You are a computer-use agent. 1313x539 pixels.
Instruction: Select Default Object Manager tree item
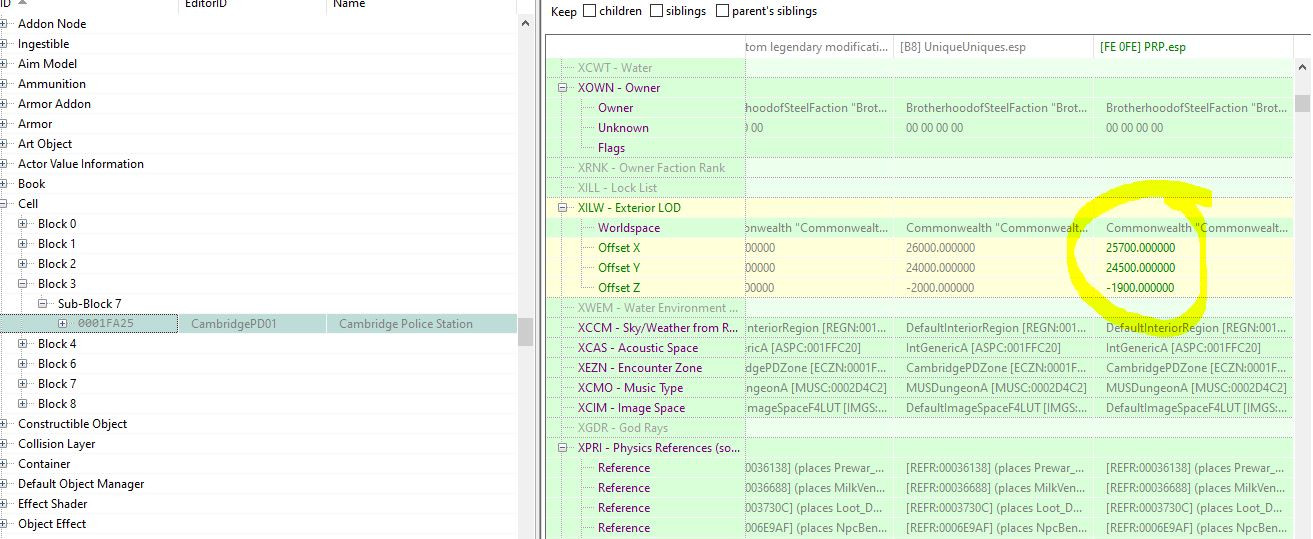click(x=81, y=484)
